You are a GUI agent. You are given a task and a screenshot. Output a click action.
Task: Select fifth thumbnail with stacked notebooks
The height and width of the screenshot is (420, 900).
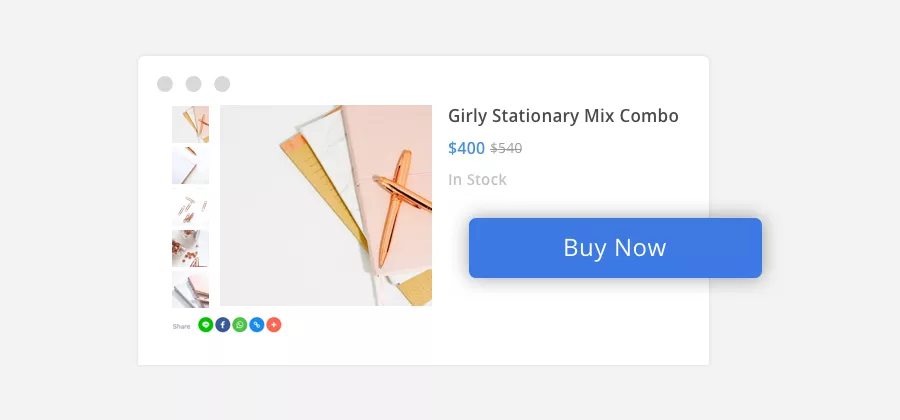pos(190,289)
